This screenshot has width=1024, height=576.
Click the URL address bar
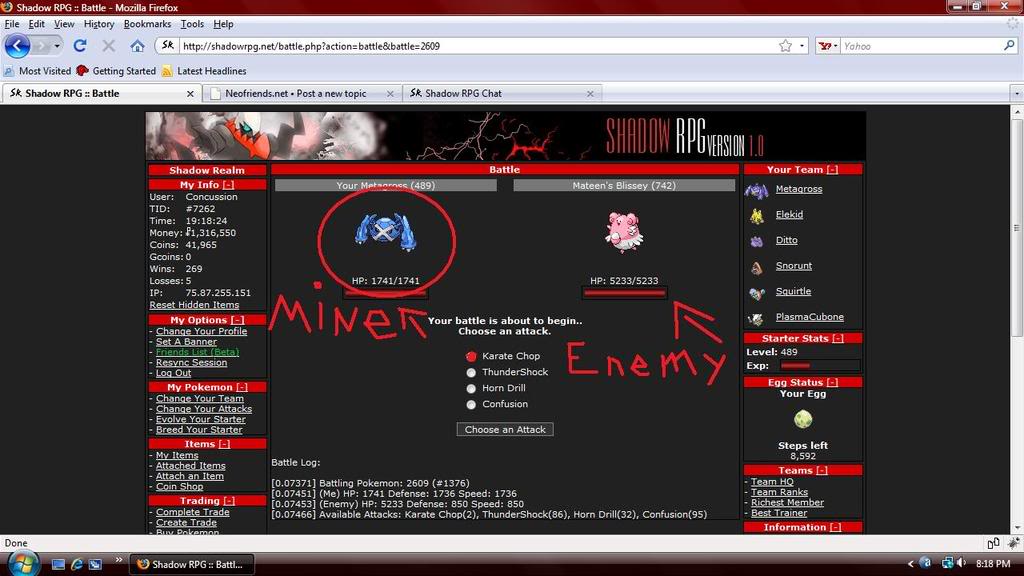470,46
